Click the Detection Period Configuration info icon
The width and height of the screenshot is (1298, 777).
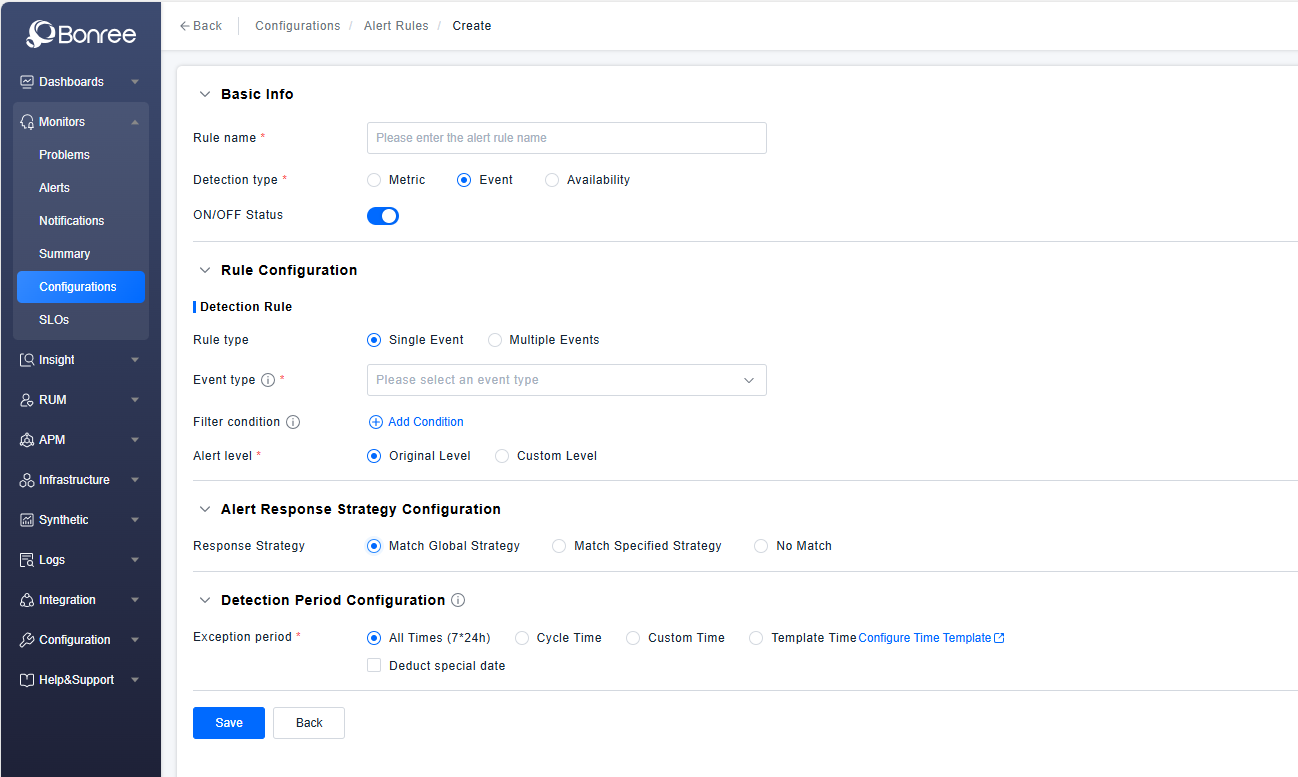tap(458, 600)
